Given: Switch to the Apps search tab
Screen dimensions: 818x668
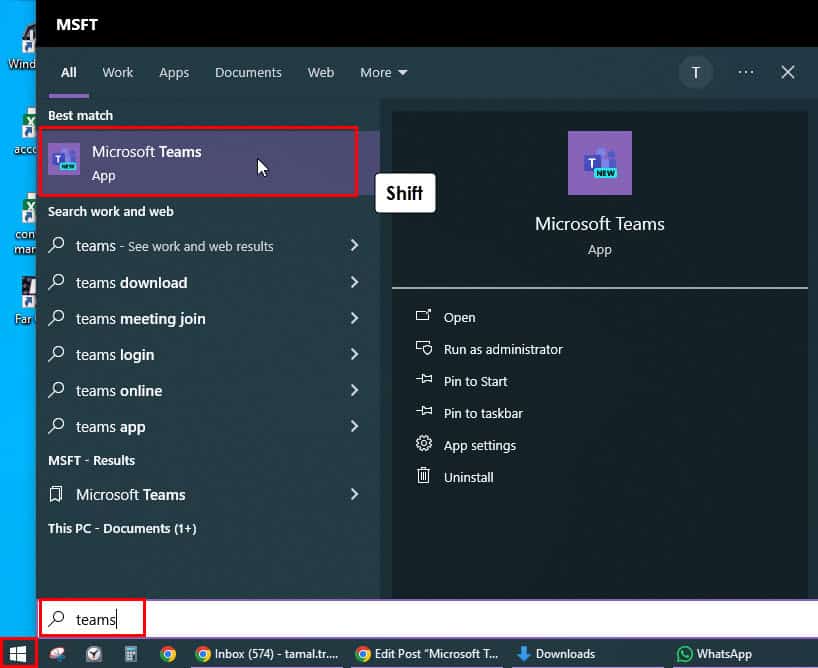Looking at the screenshot, I should click(x=174, y=73).
